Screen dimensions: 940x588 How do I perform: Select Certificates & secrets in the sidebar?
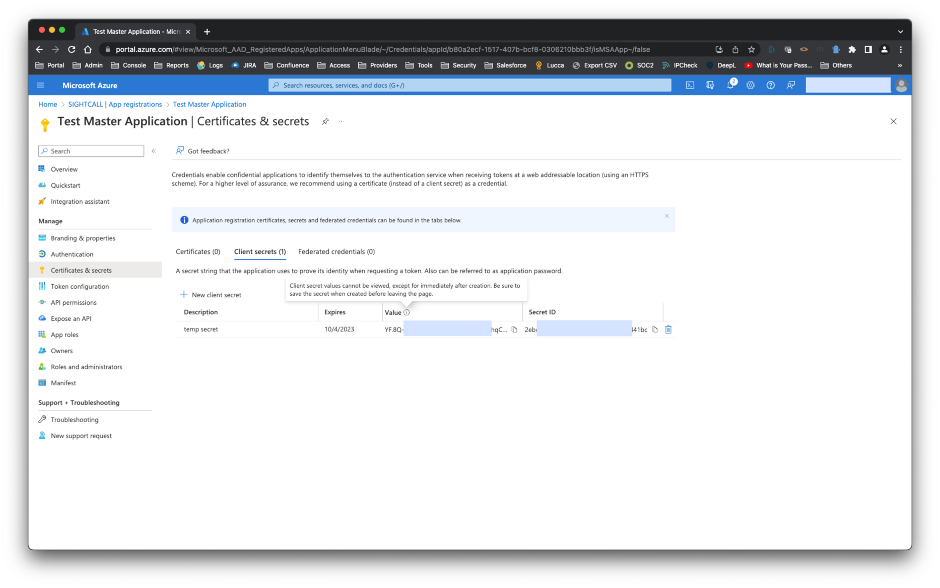click(x=81, y=270)
